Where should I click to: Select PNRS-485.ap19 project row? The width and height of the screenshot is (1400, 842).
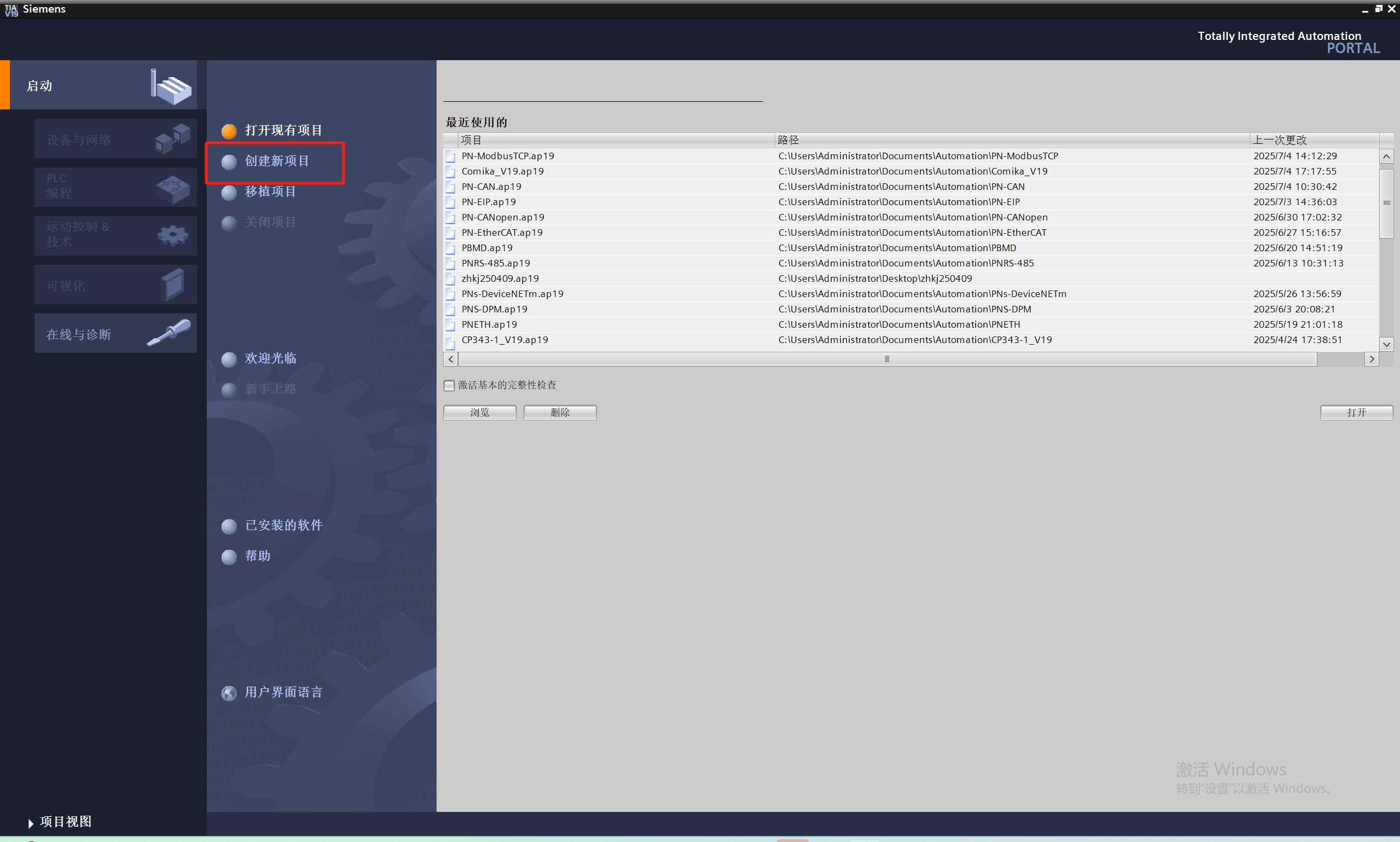coord(911,263)
